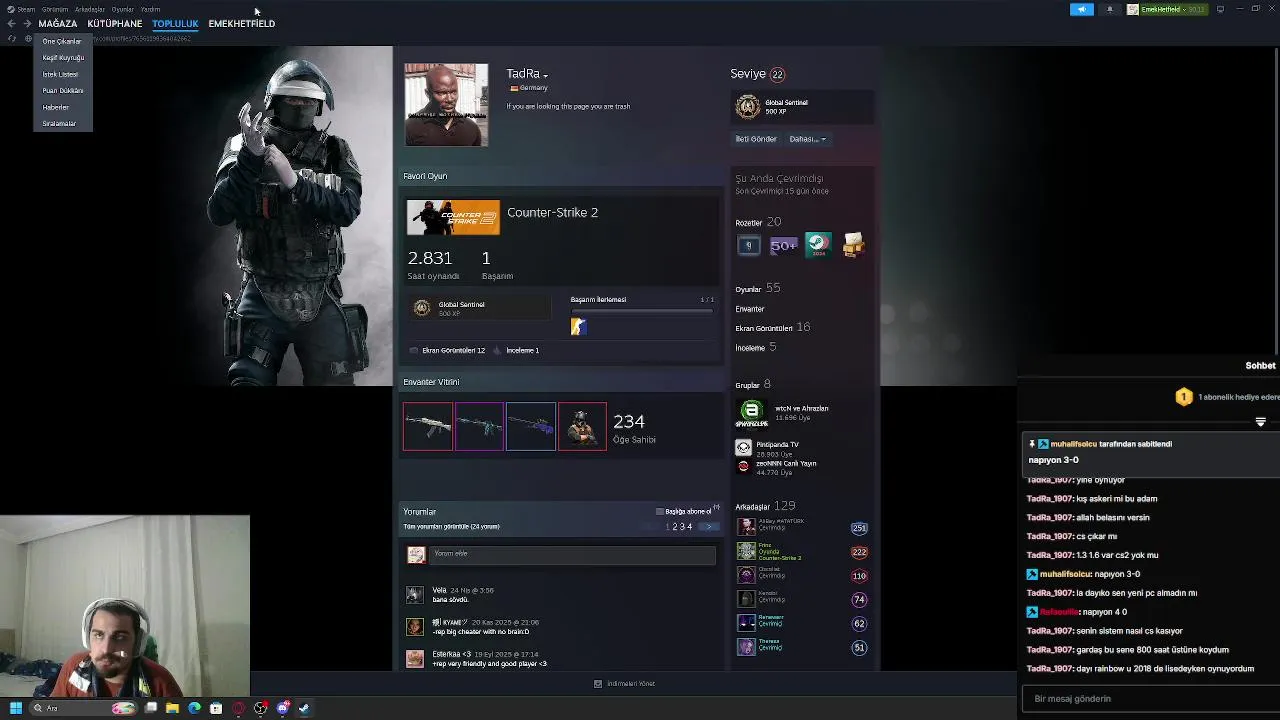This screenshot has width=1280, height=720.
Task: Select Puan Dükkânı from the dropdown
Action: pos(63,91)
